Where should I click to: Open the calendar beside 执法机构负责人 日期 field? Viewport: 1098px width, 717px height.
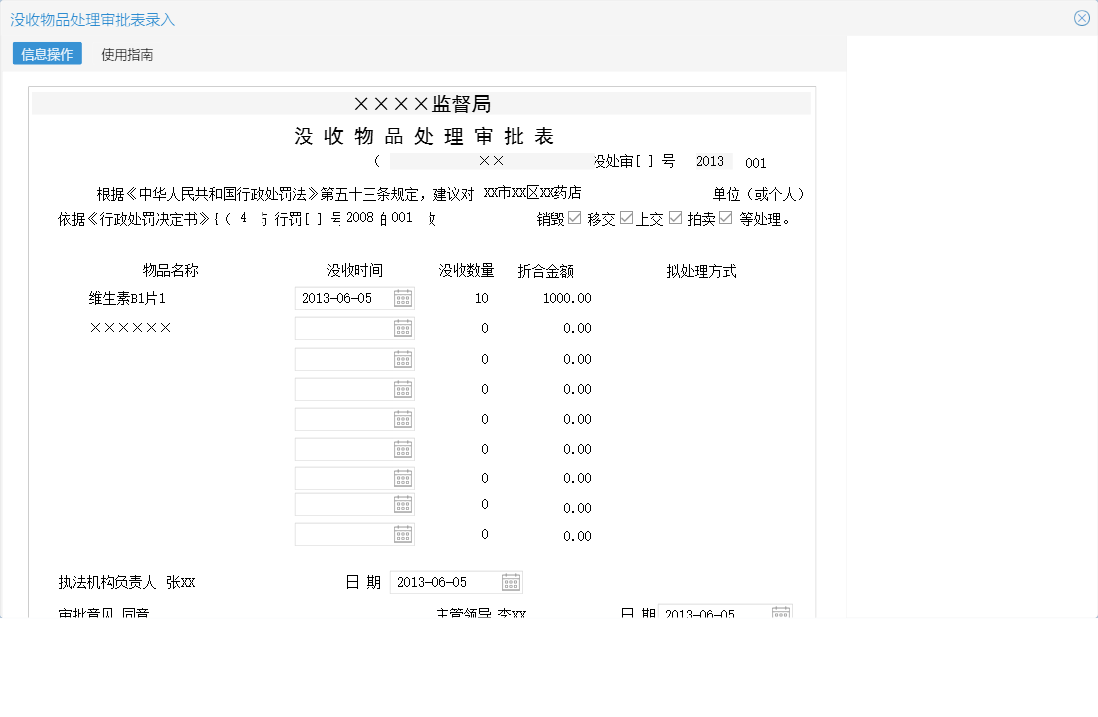coord(510,581)
